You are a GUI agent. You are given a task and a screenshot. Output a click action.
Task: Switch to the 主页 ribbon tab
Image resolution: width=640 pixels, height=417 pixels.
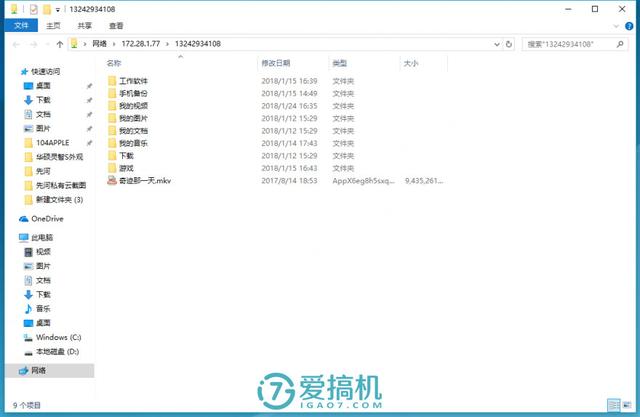pos(53,25)
